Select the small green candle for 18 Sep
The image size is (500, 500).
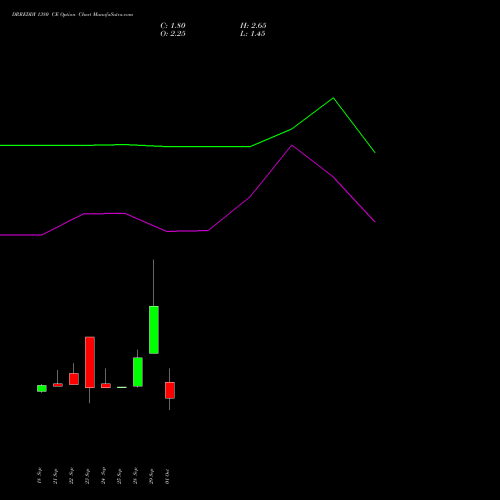point(42,388)
